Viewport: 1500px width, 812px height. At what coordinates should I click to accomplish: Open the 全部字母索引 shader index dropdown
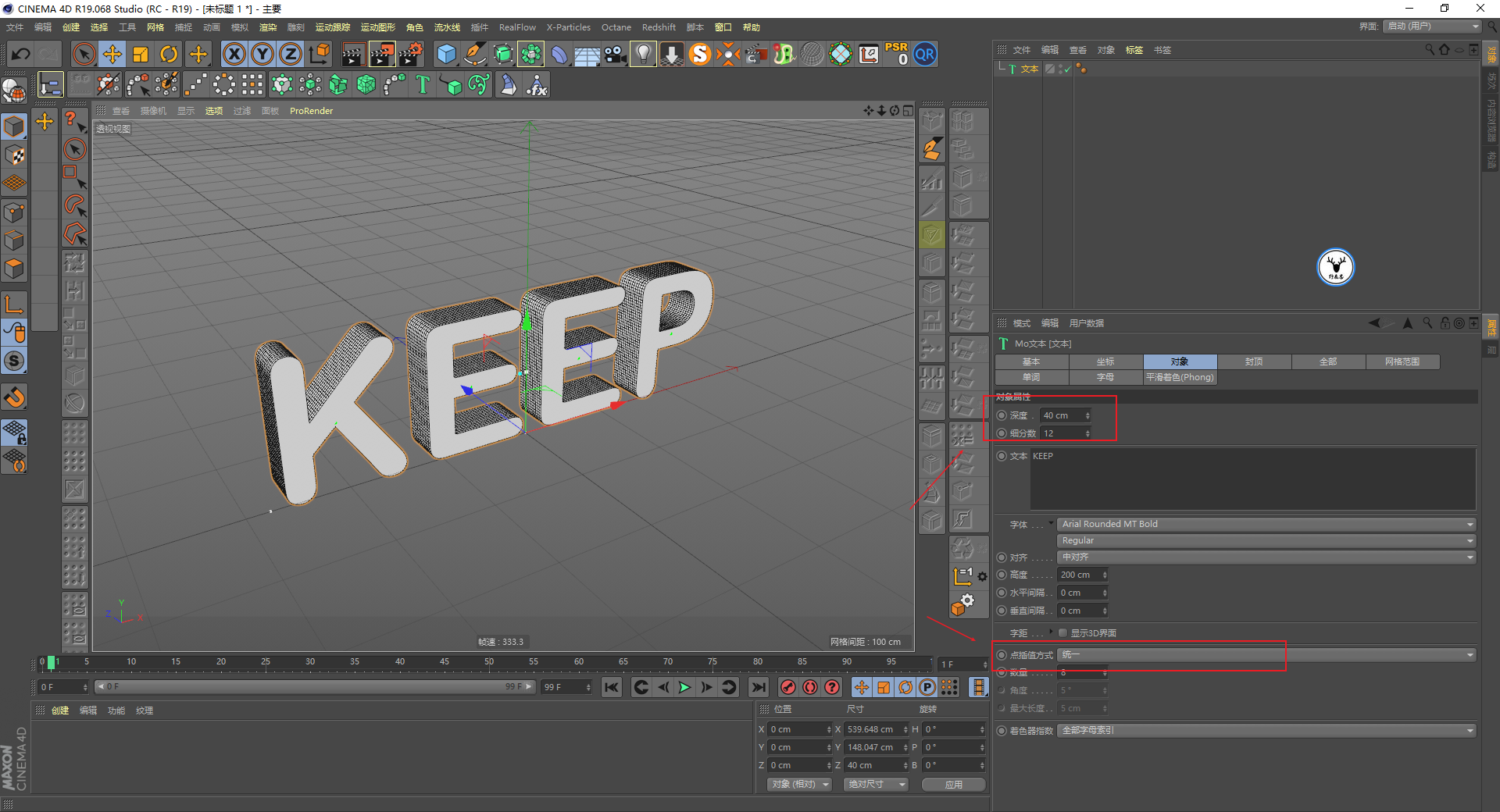pyautogui.click(x=1266, y=730)
